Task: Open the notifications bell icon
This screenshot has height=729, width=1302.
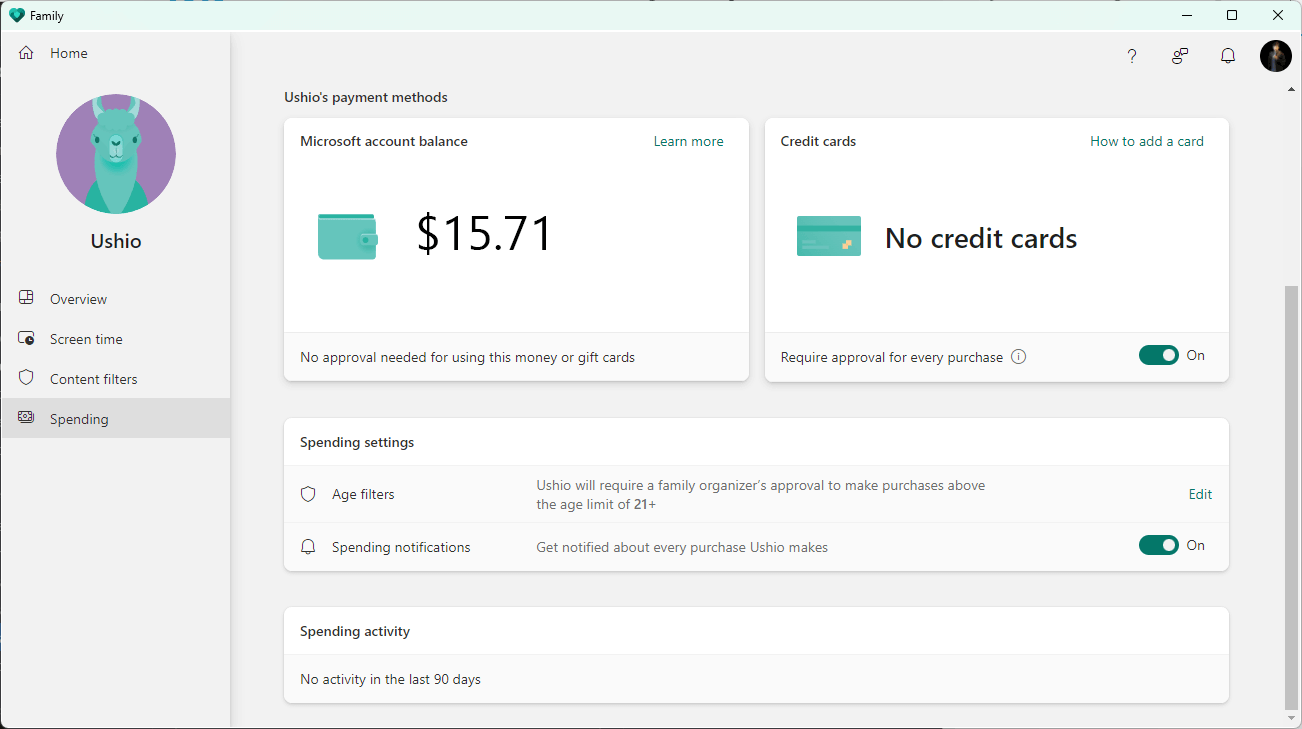Action: click(1228, 56)
